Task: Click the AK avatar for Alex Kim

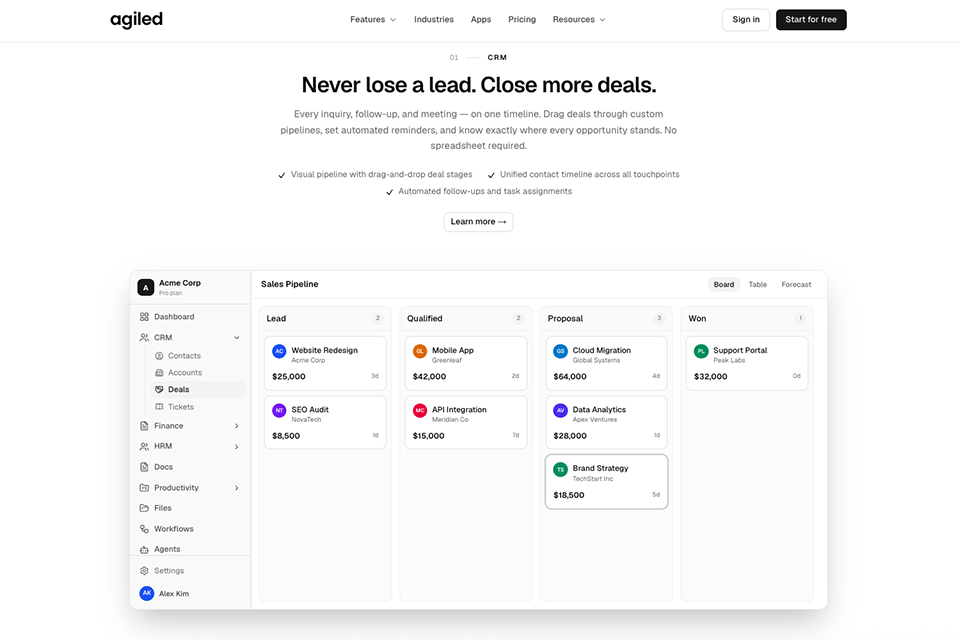Action: (146, 593)
